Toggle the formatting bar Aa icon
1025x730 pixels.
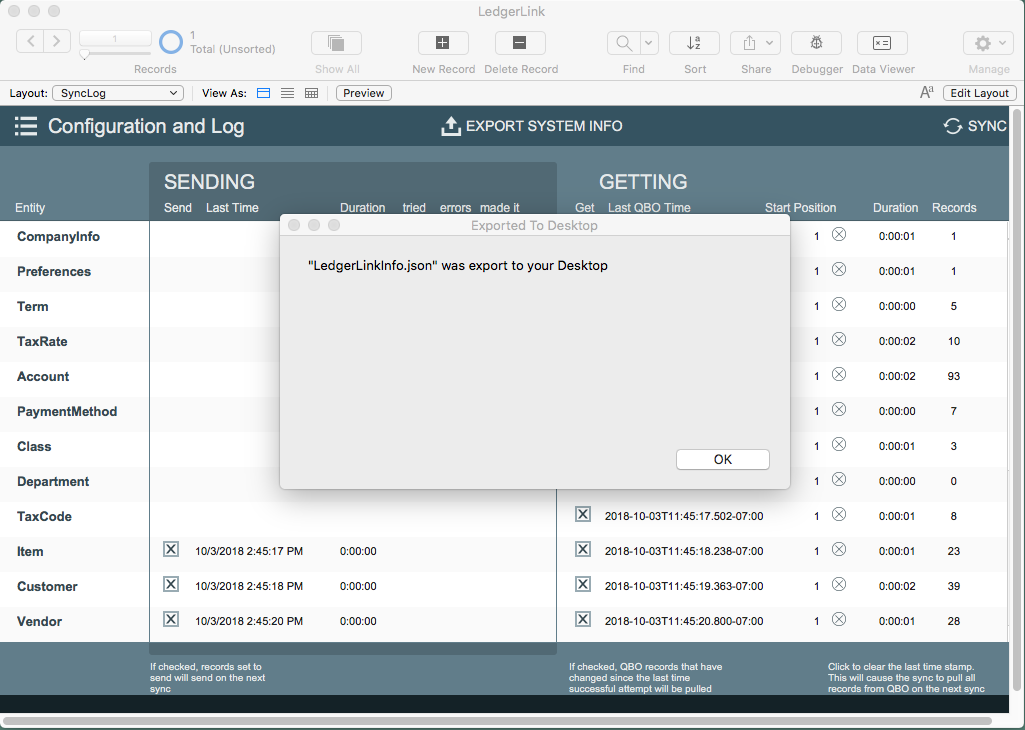click(926, 93)
